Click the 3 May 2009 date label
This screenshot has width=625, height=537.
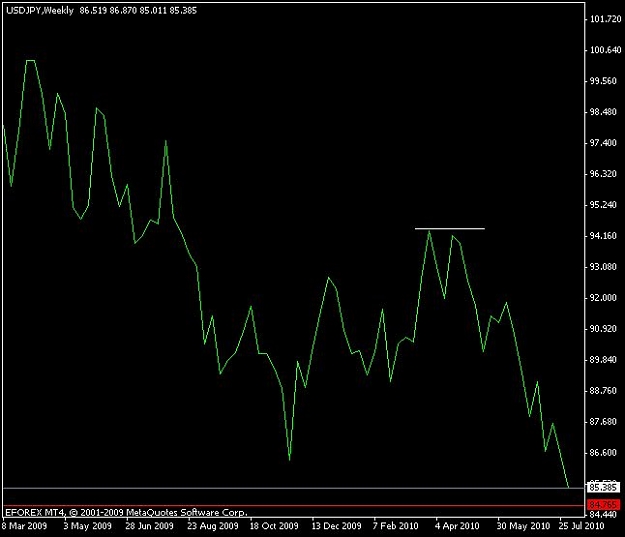pos(87,526)
